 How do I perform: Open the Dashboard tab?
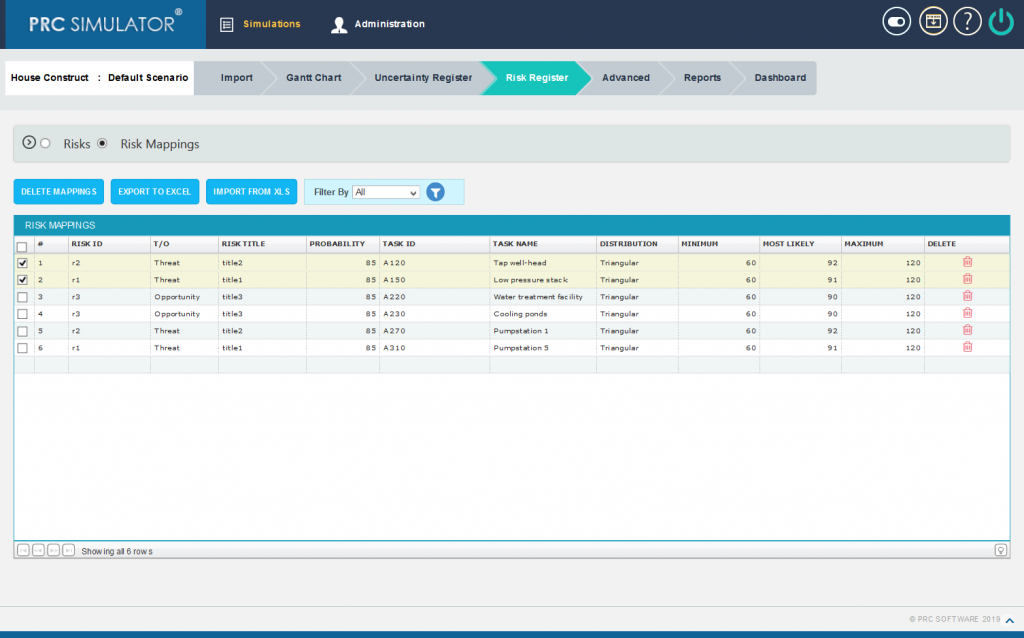pos(780,78)
